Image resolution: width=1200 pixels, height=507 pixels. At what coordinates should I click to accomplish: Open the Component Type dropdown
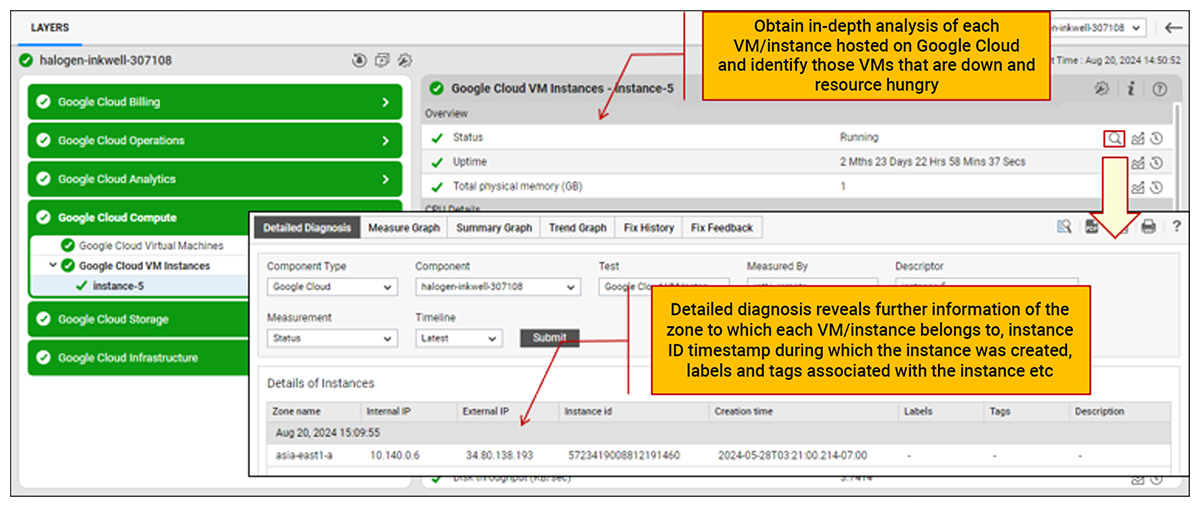(x=333, y=287)
